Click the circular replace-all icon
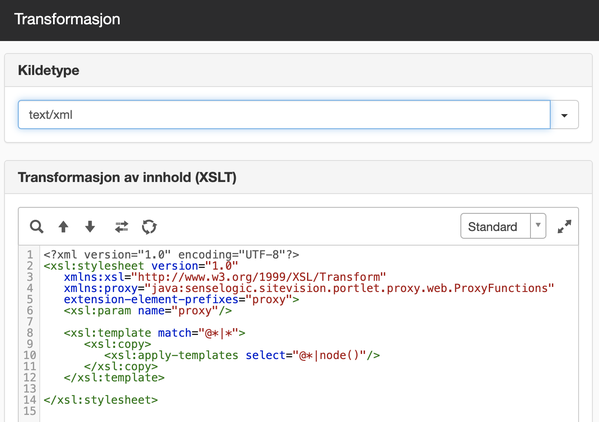This screenshot has width=599, height=422. [x=149, y=226]
